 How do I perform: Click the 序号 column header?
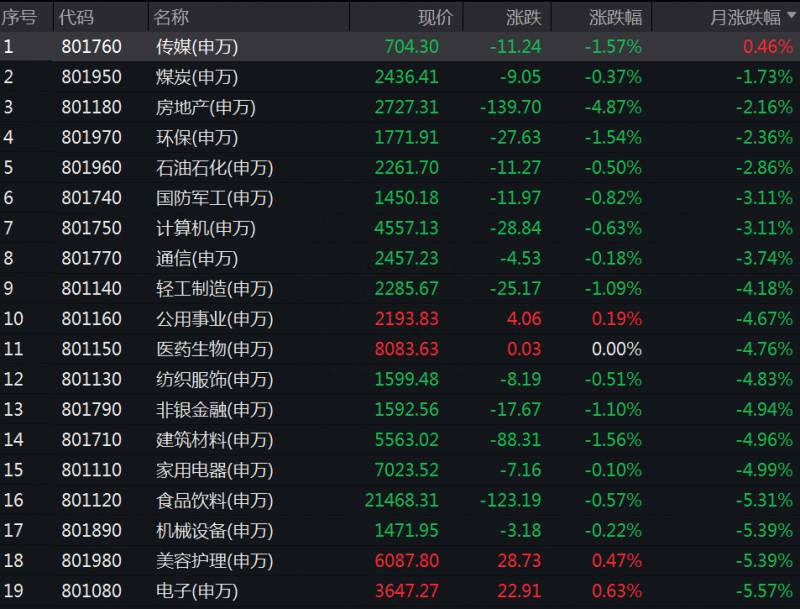tap(19, 17)
